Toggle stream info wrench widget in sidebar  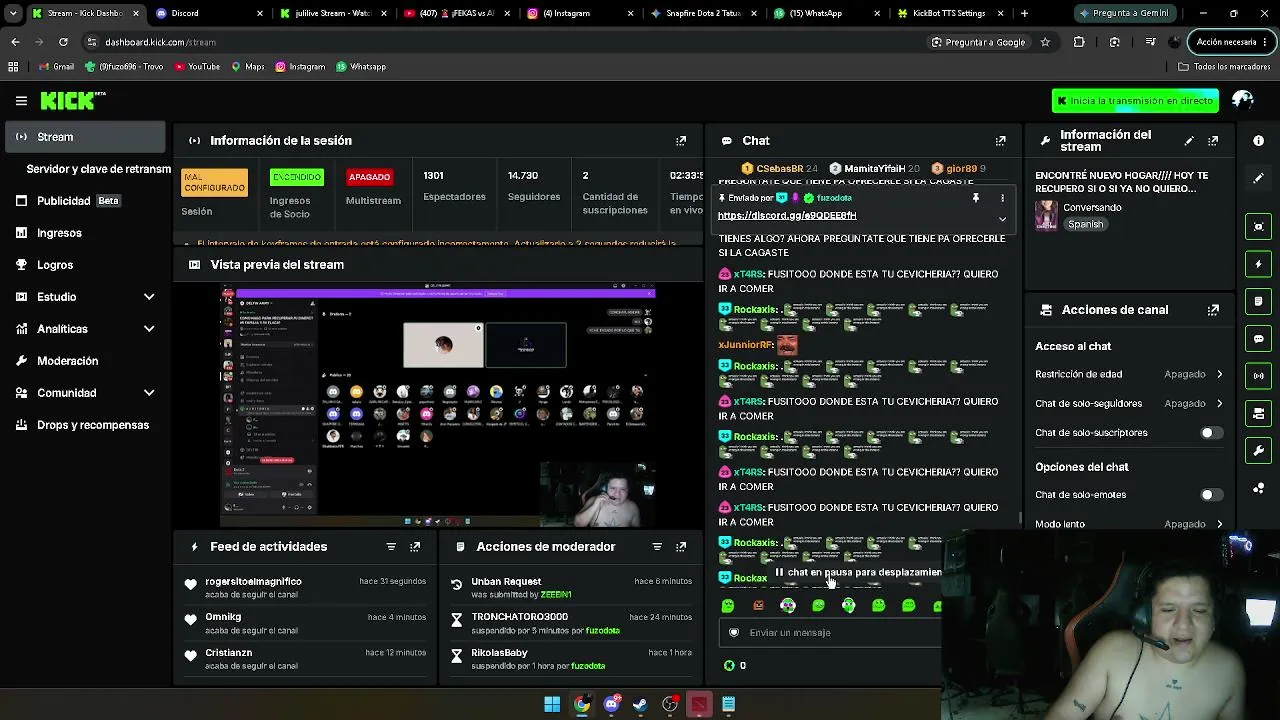tap(1259, 451)
